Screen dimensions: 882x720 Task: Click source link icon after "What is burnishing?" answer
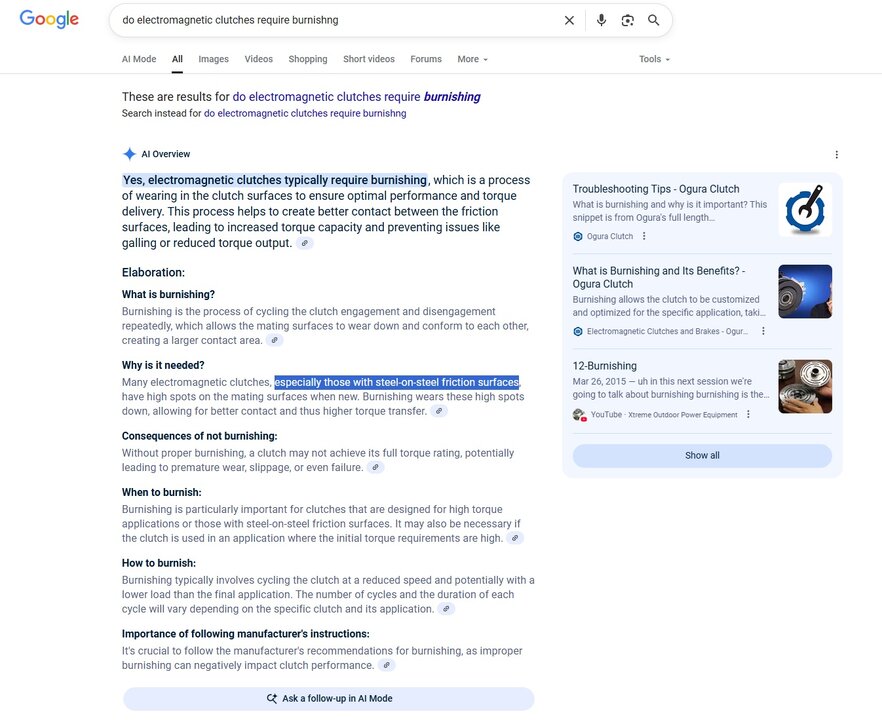[275, 341]
